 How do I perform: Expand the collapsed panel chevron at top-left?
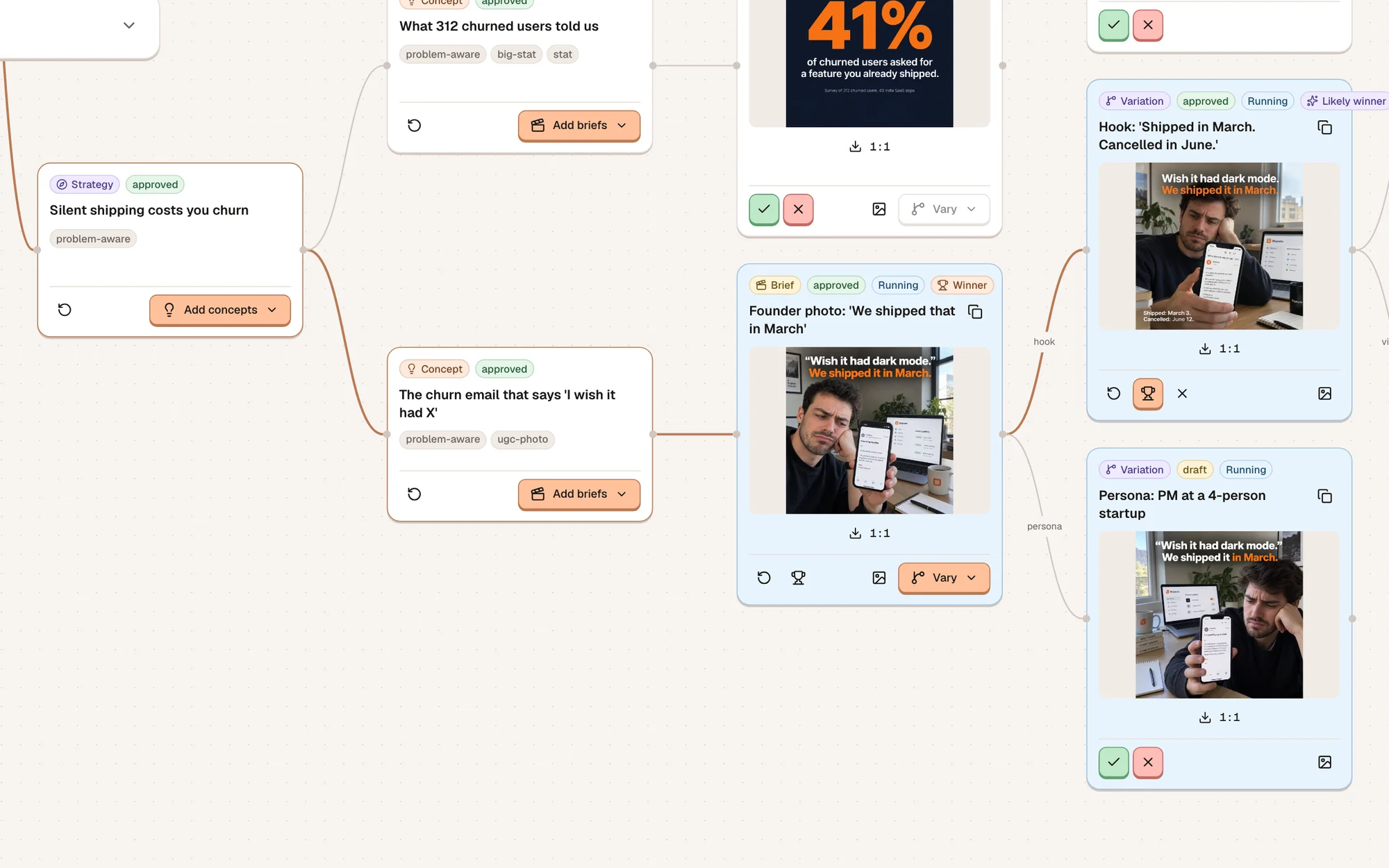coord(128,25)
